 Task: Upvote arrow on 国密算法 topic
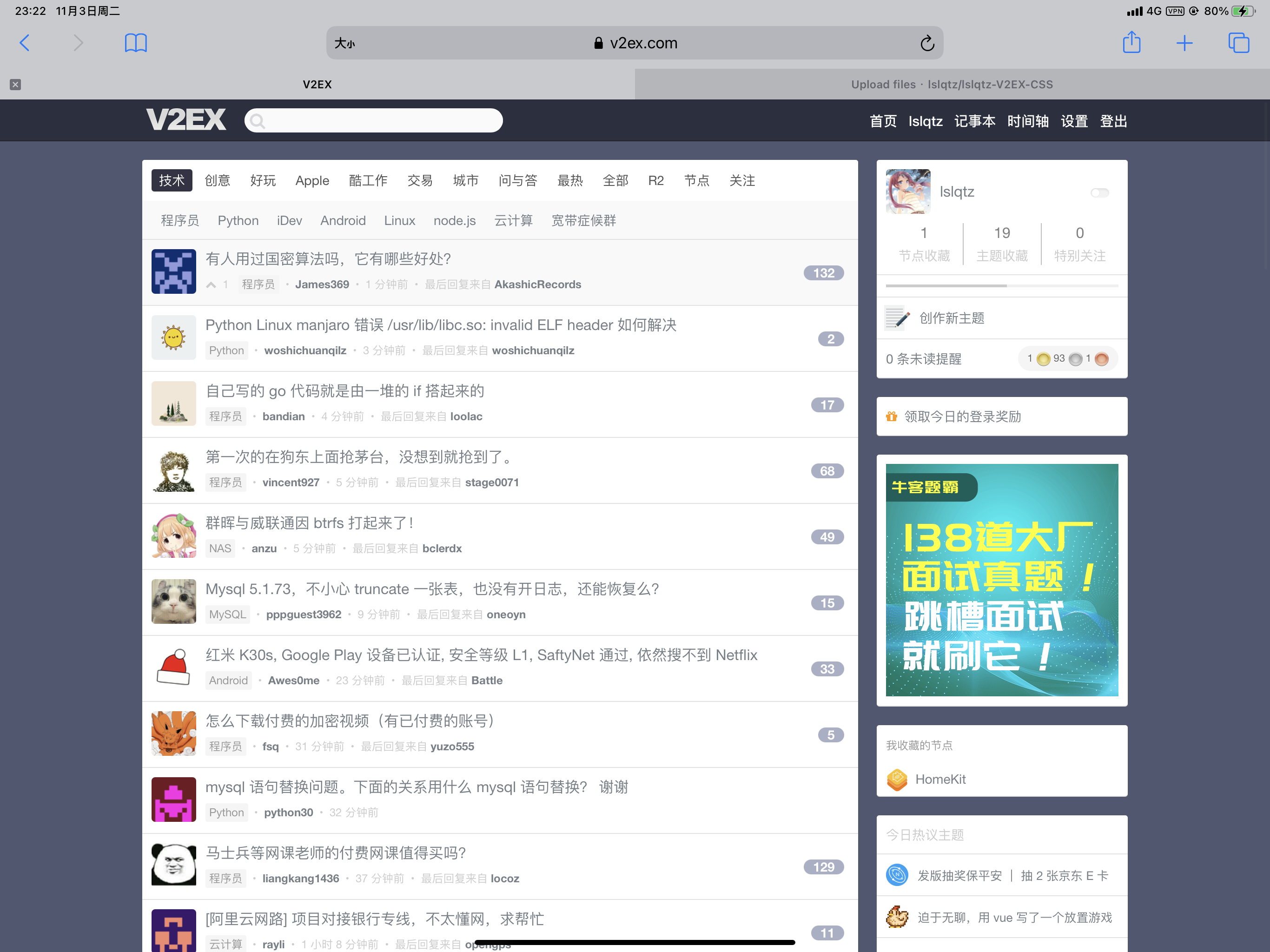tap(212, 285)
